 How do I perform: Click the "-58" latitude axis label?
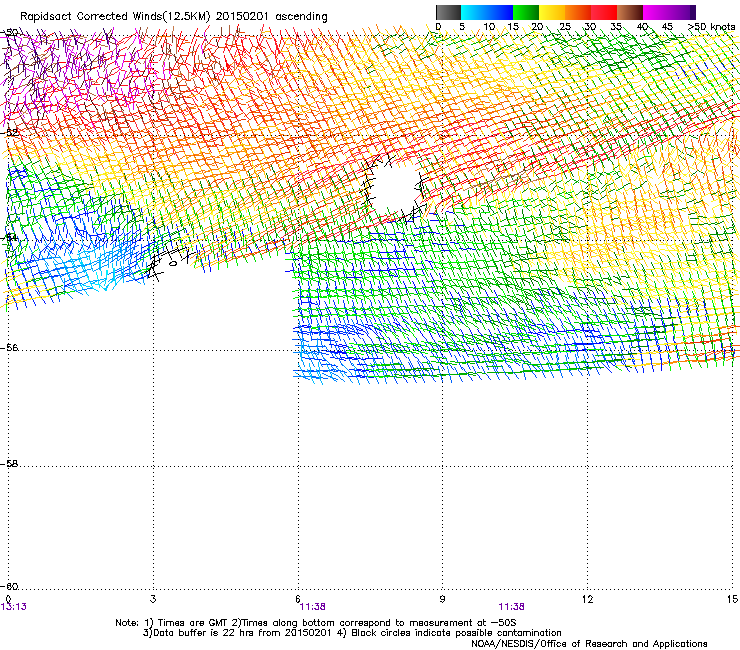(x=9, y=464)
